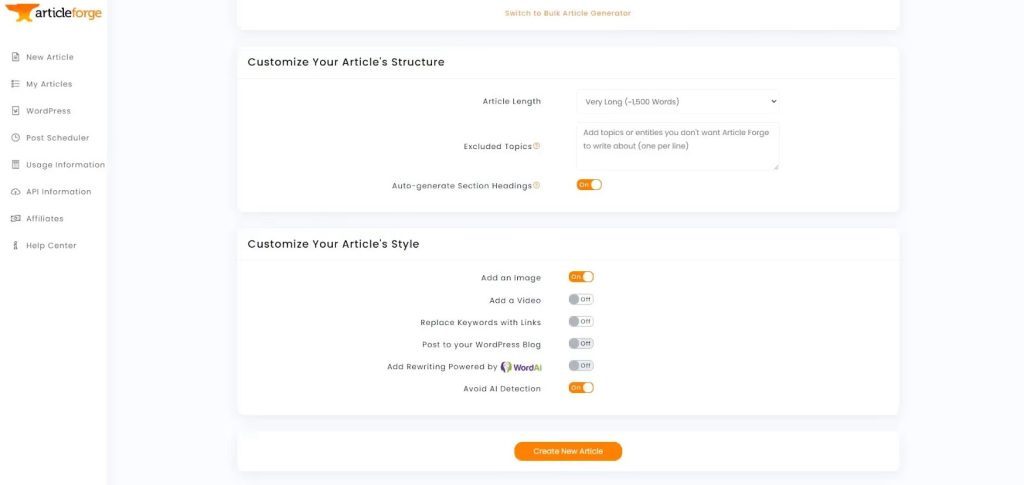This screenshot has height=485, width=1024.
Task: Open New Article in sidebar
Action: (50, 57)
